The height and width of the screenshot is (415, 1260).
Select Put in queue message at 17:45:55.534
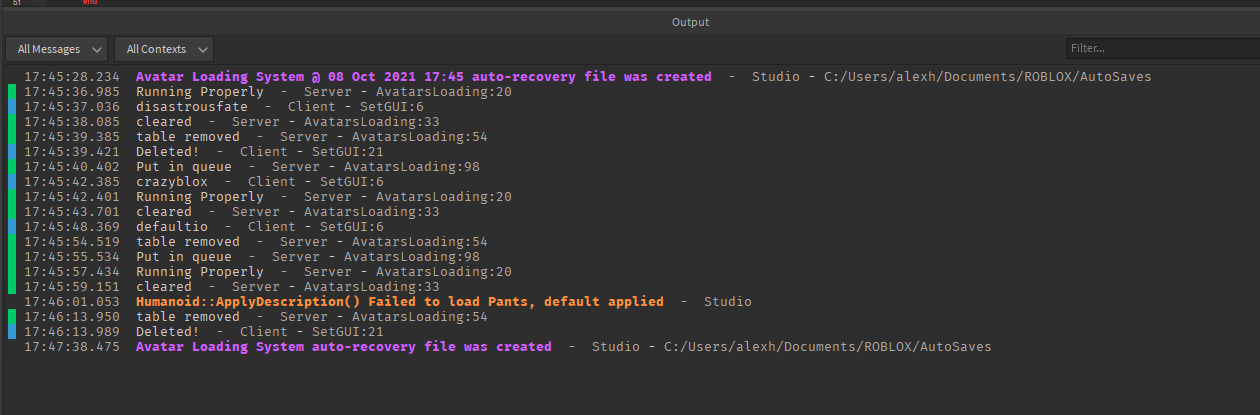[184, 257]
